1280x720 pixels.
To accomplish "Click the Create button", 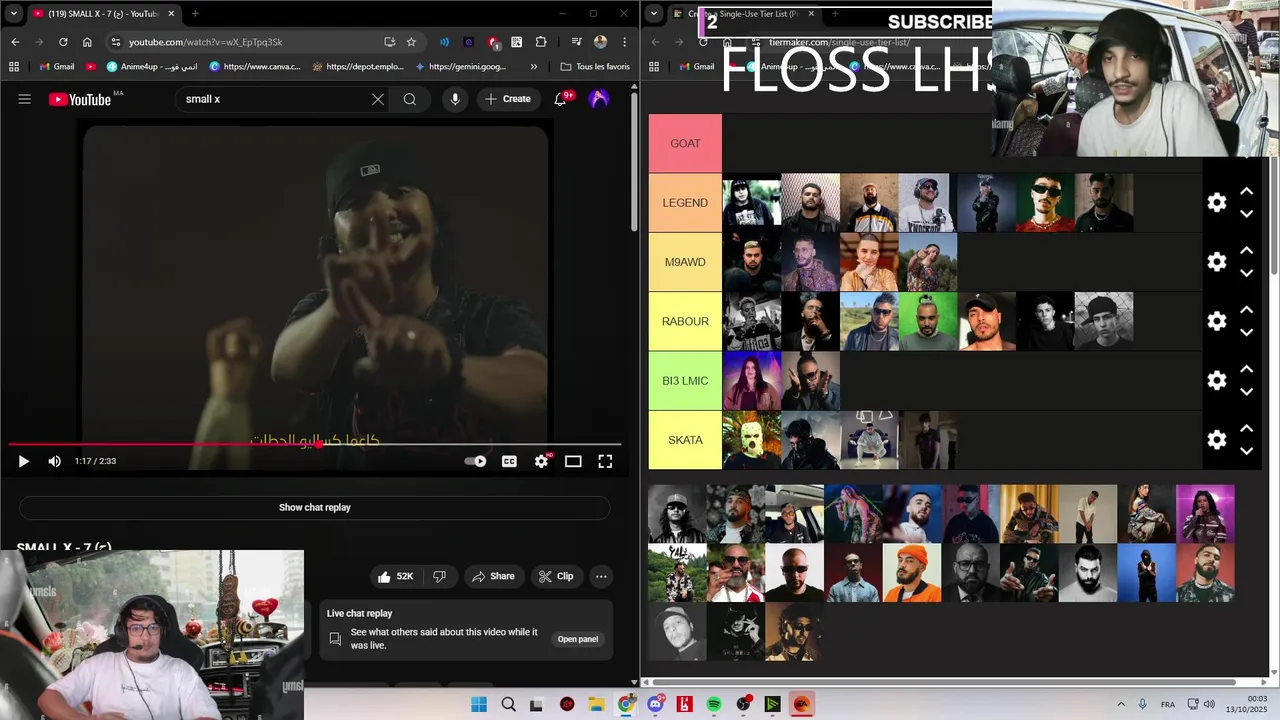I will click(508, 99).
